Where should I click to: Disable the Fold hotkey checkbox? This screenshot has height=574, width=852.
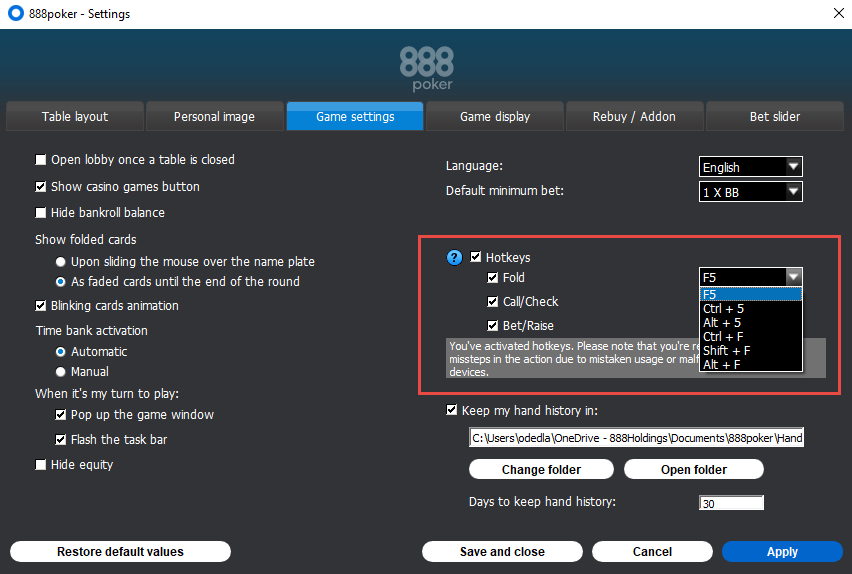[493, 278]
